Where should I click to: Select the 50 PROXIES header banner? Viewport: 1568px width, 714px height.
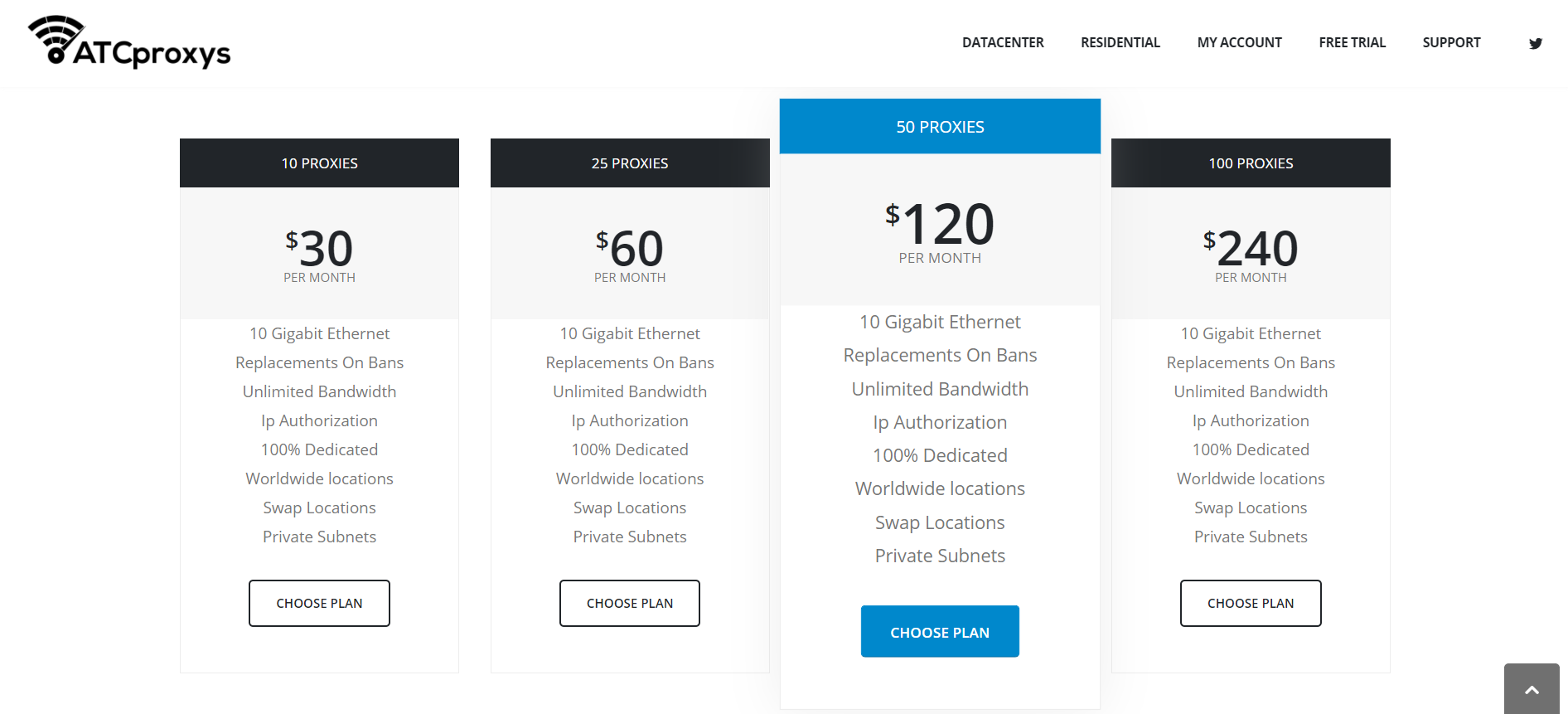click(x=940, y=126)
